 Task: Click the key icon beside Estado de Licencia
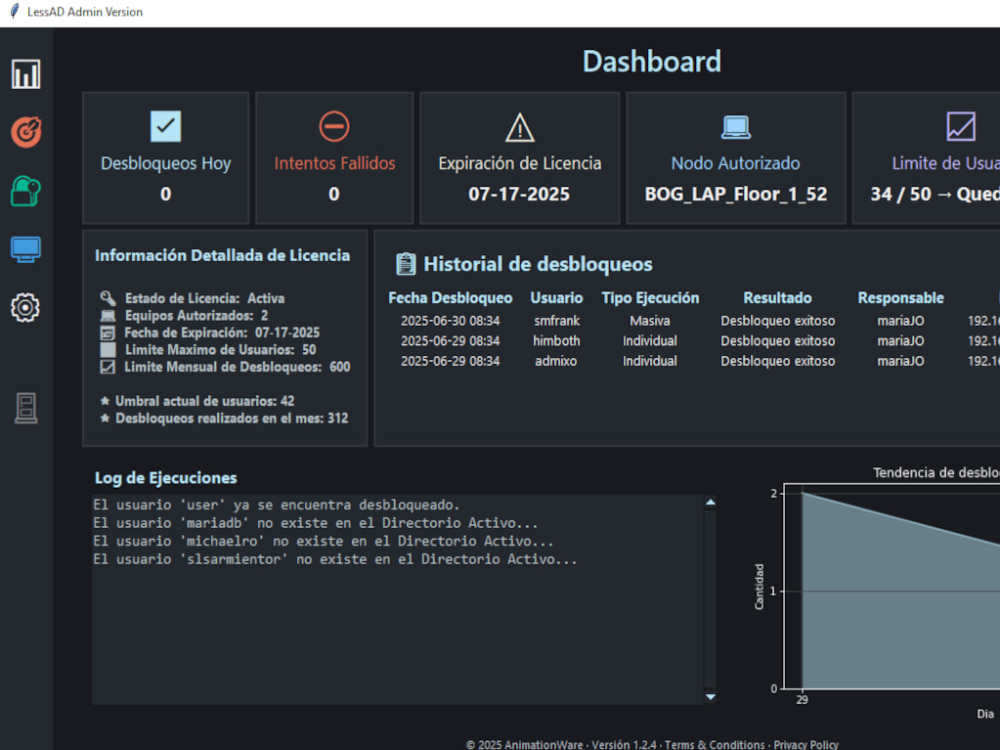[x=108, y=298]
